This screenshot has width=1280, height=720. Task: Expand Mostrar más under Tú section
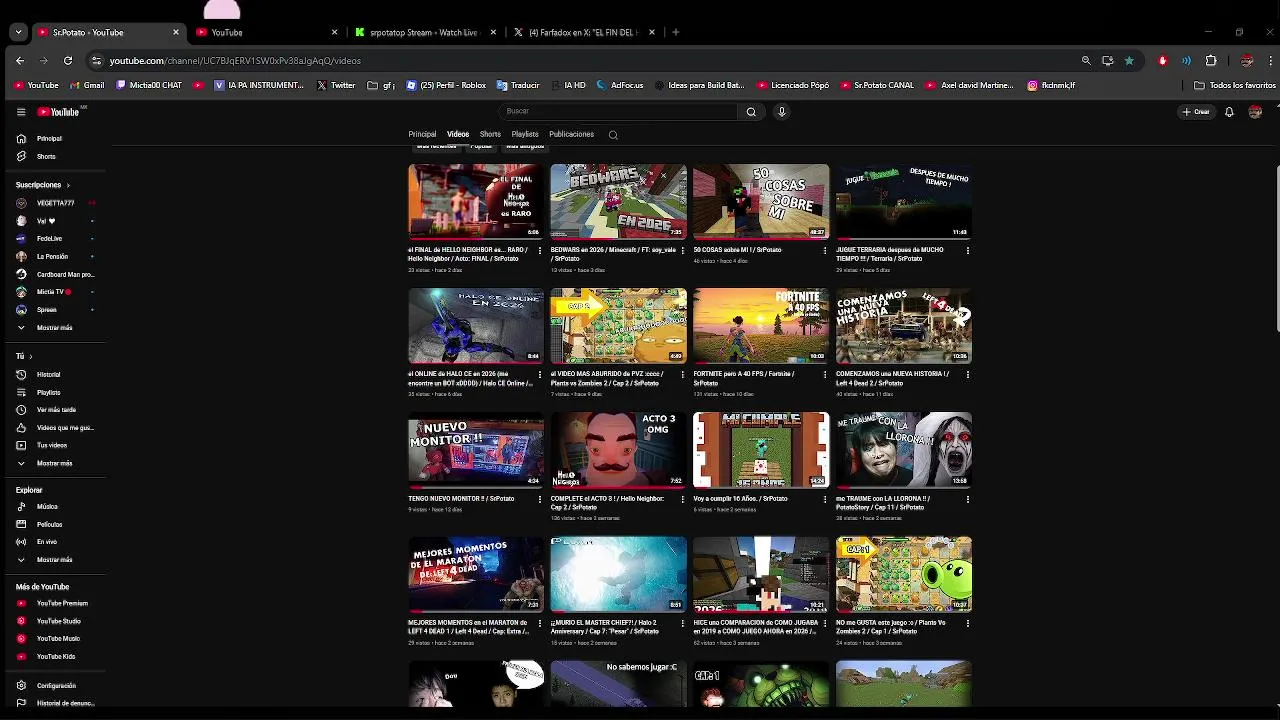(54, 464)
